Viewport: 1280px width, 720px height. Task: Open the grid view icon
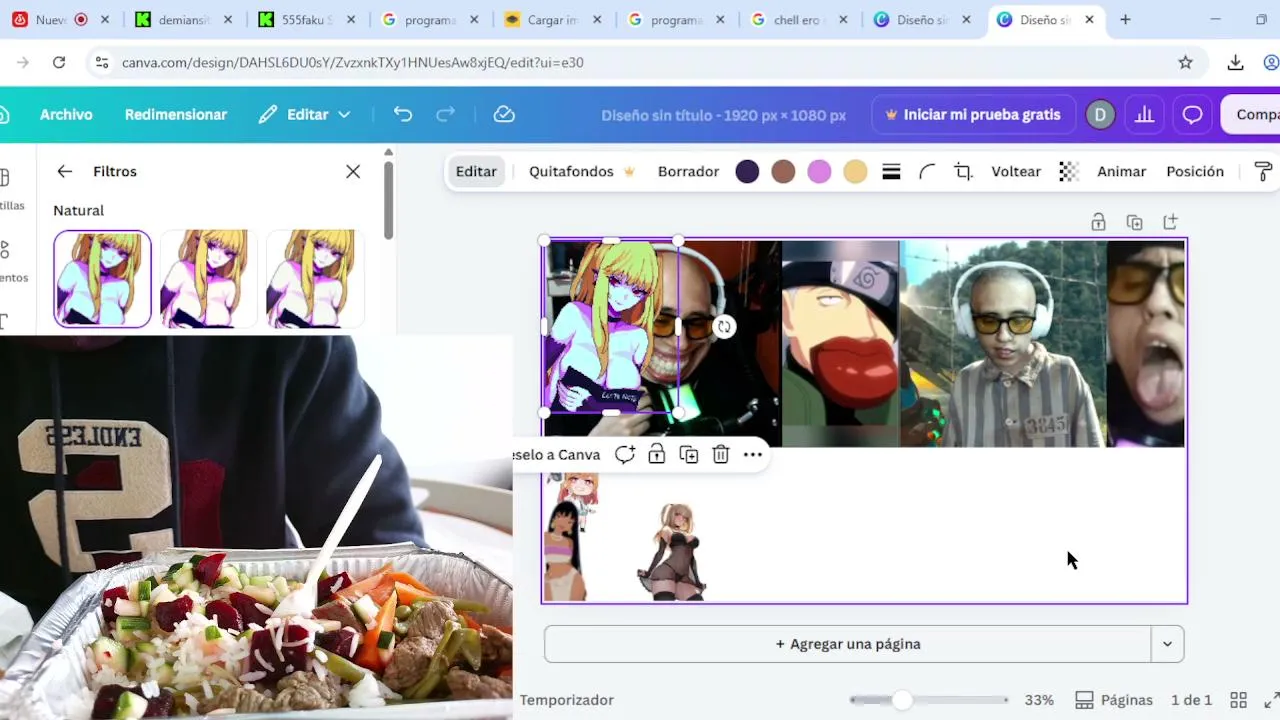(1238, 700)
